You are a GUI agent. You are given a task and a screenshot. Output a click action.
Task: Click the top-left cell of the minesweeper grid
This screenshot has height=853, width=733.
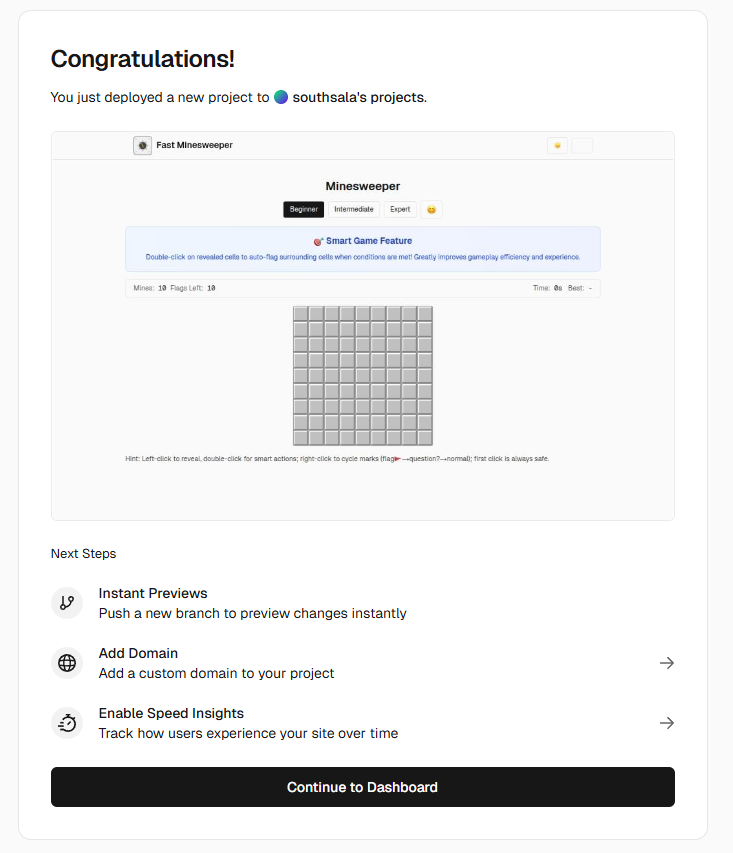pyautogui.click(x=300, y=314)
